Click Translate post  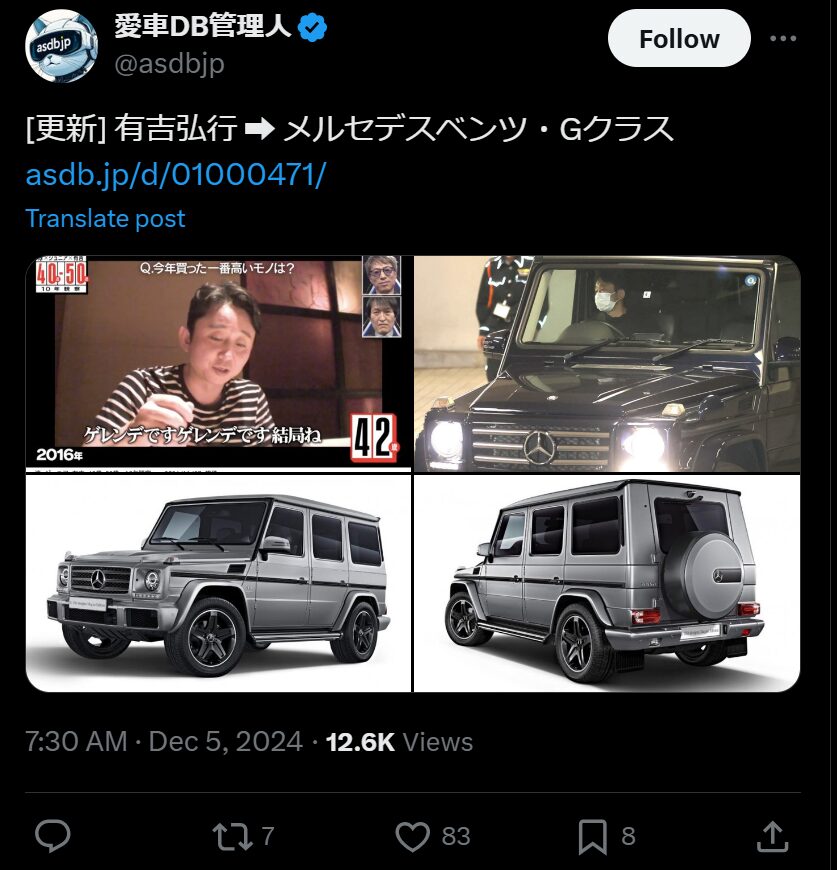(105, 218)
